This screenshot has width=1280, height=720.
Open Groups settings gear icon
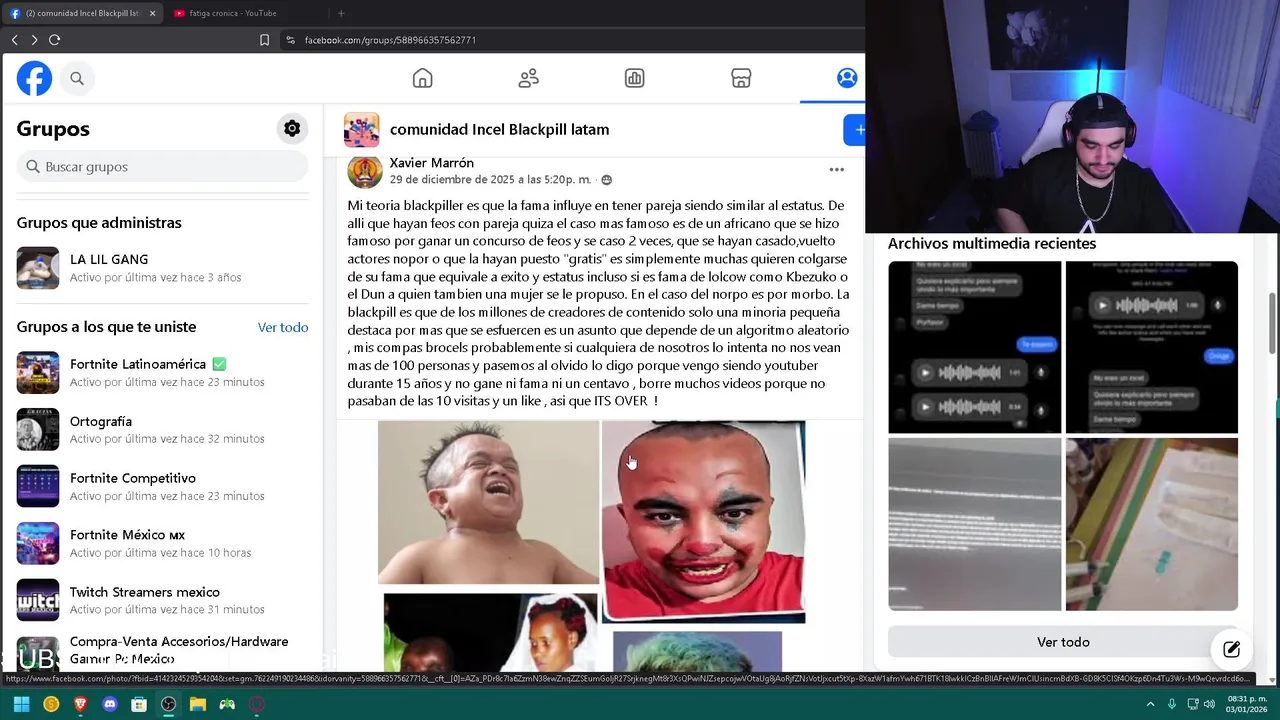tap(292, 128)
